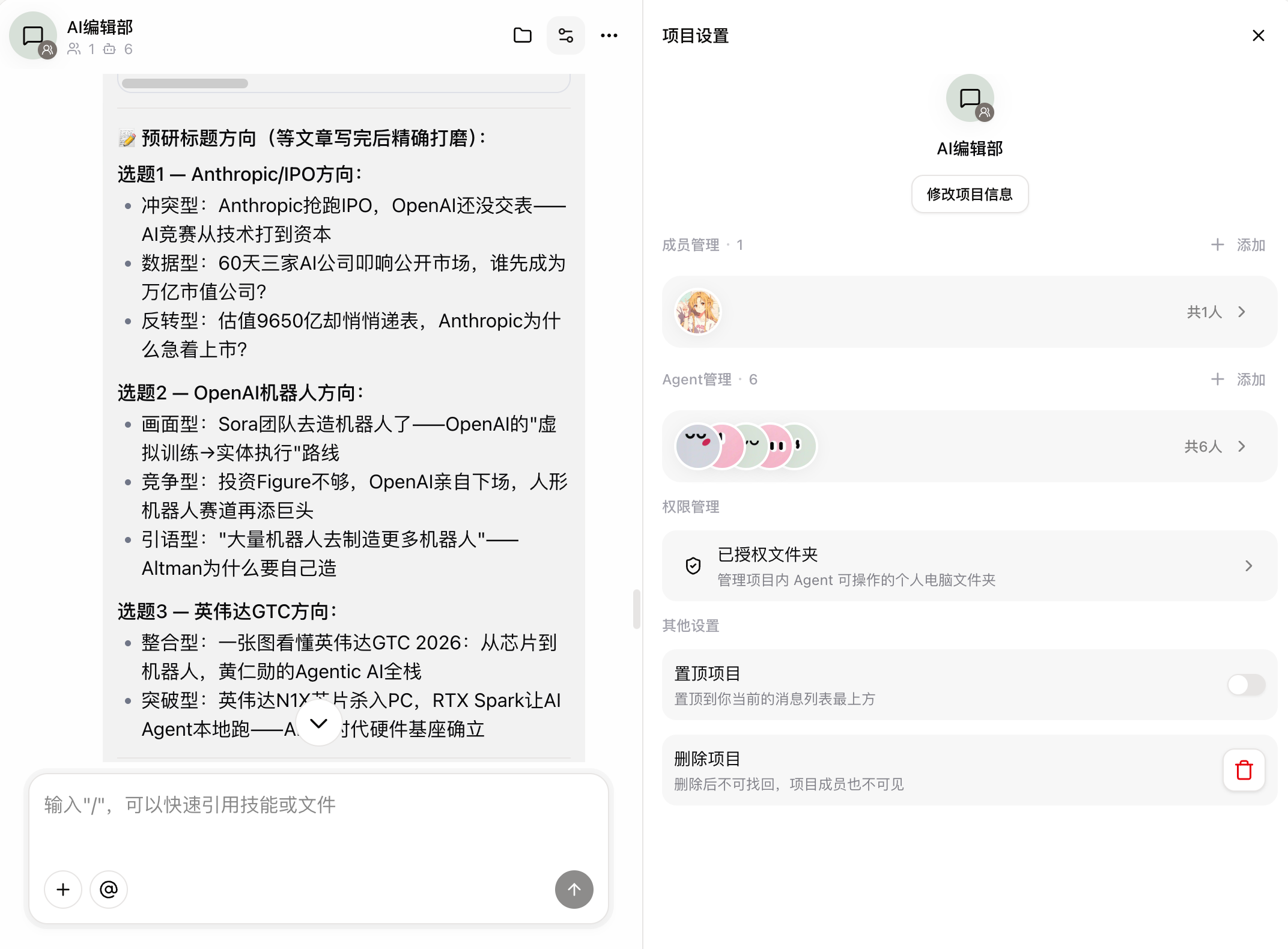
Task: Click the red trash delete project button
Action: (1244, 770)
